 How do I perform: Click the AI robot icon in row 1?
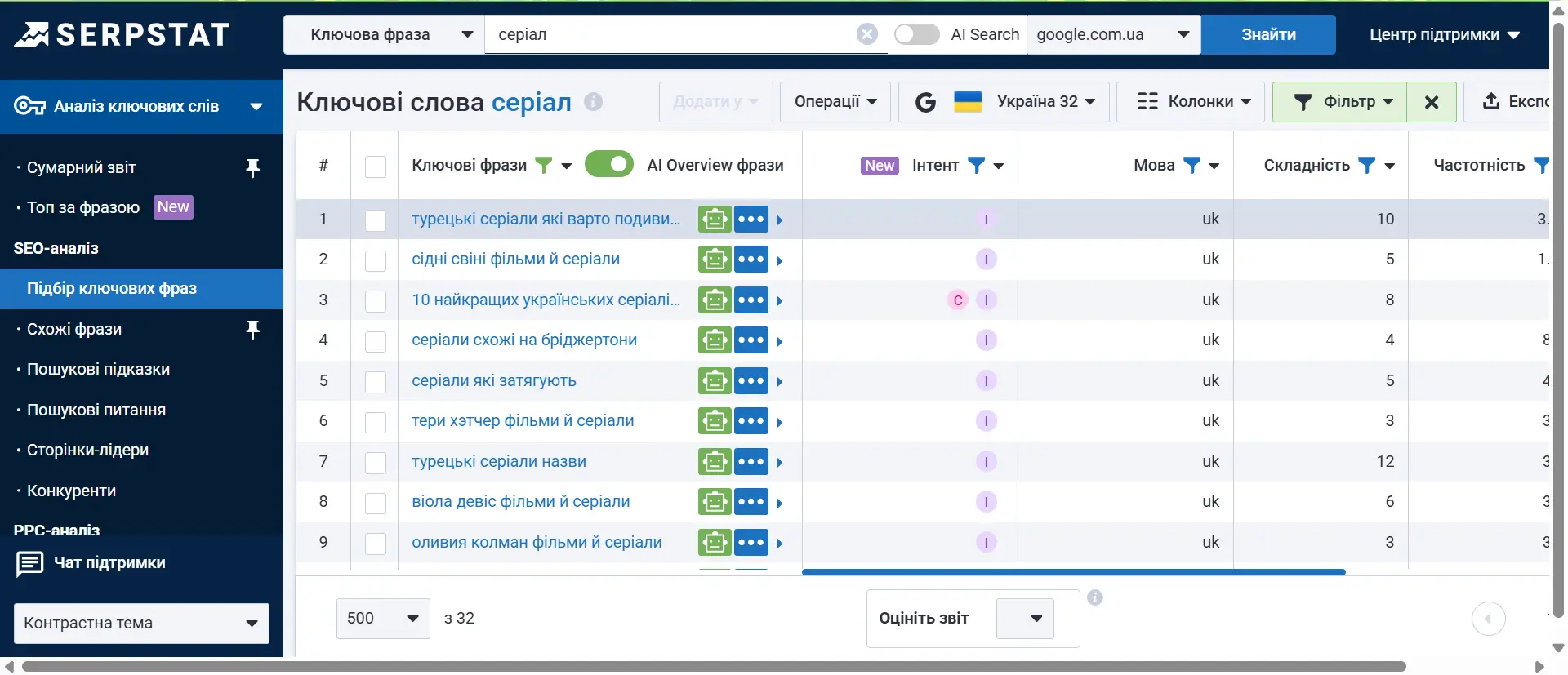pos(714,220)
